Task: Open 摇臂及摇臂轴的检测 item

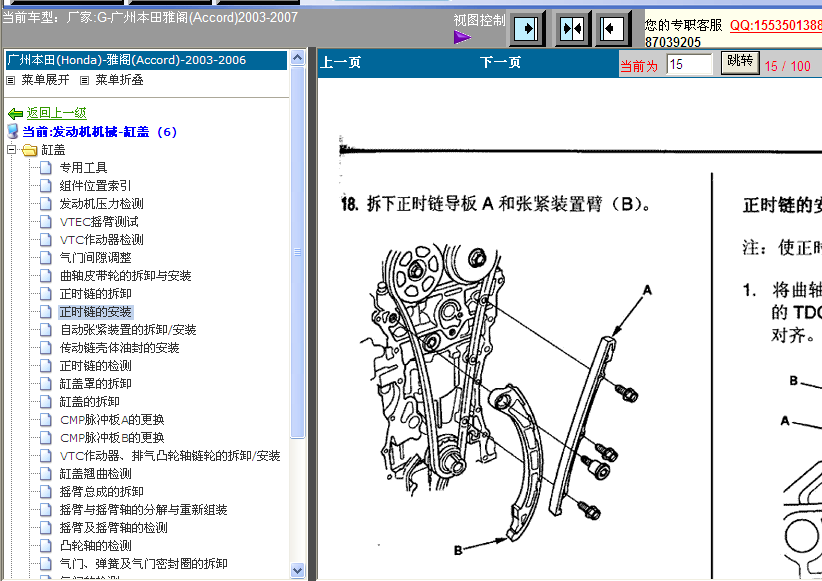Action: click(113, 528)
